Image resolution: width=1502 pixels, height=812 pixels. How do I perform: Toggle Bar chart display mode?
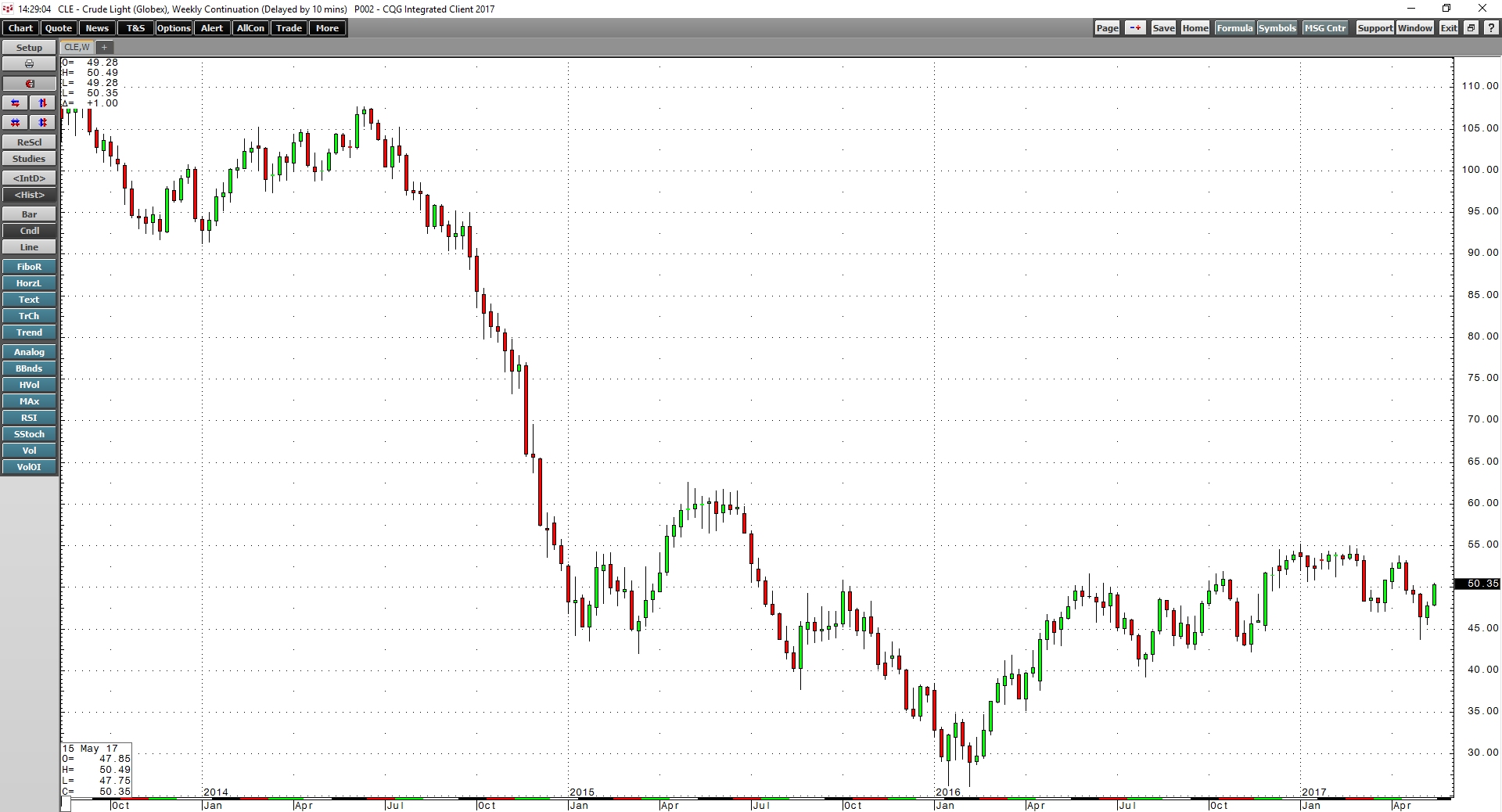pos(29,214)
